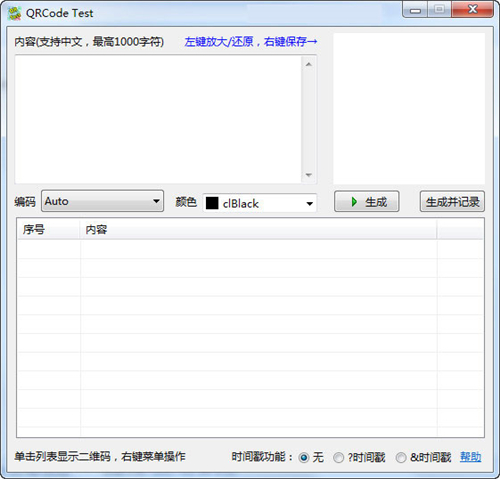Click the 内容 column header in list
This screenshot has width=500, height=479.
(x=258, y=229)
